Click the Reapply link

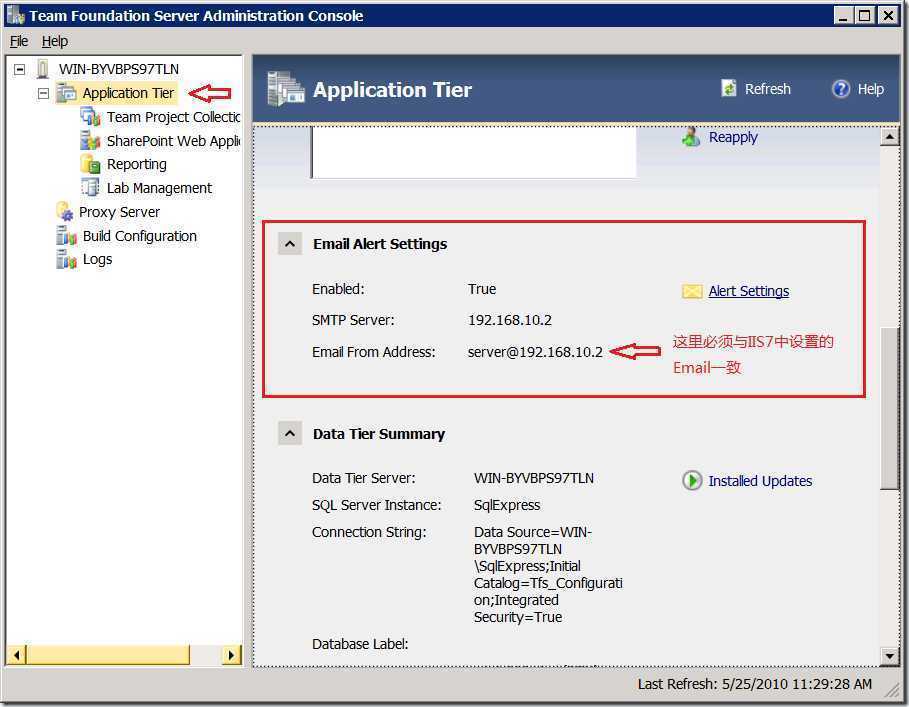pyautogui.click(x=733, y=137)
